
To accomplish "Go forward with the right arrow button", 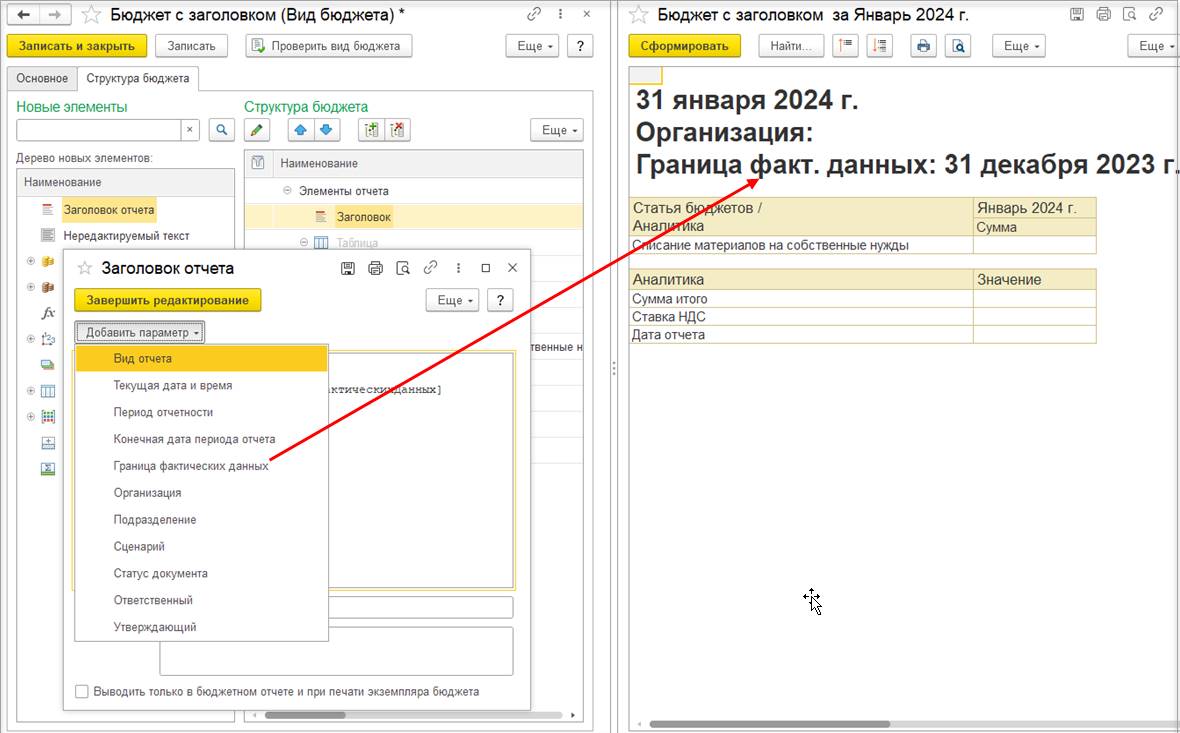I will click(55, 14).
